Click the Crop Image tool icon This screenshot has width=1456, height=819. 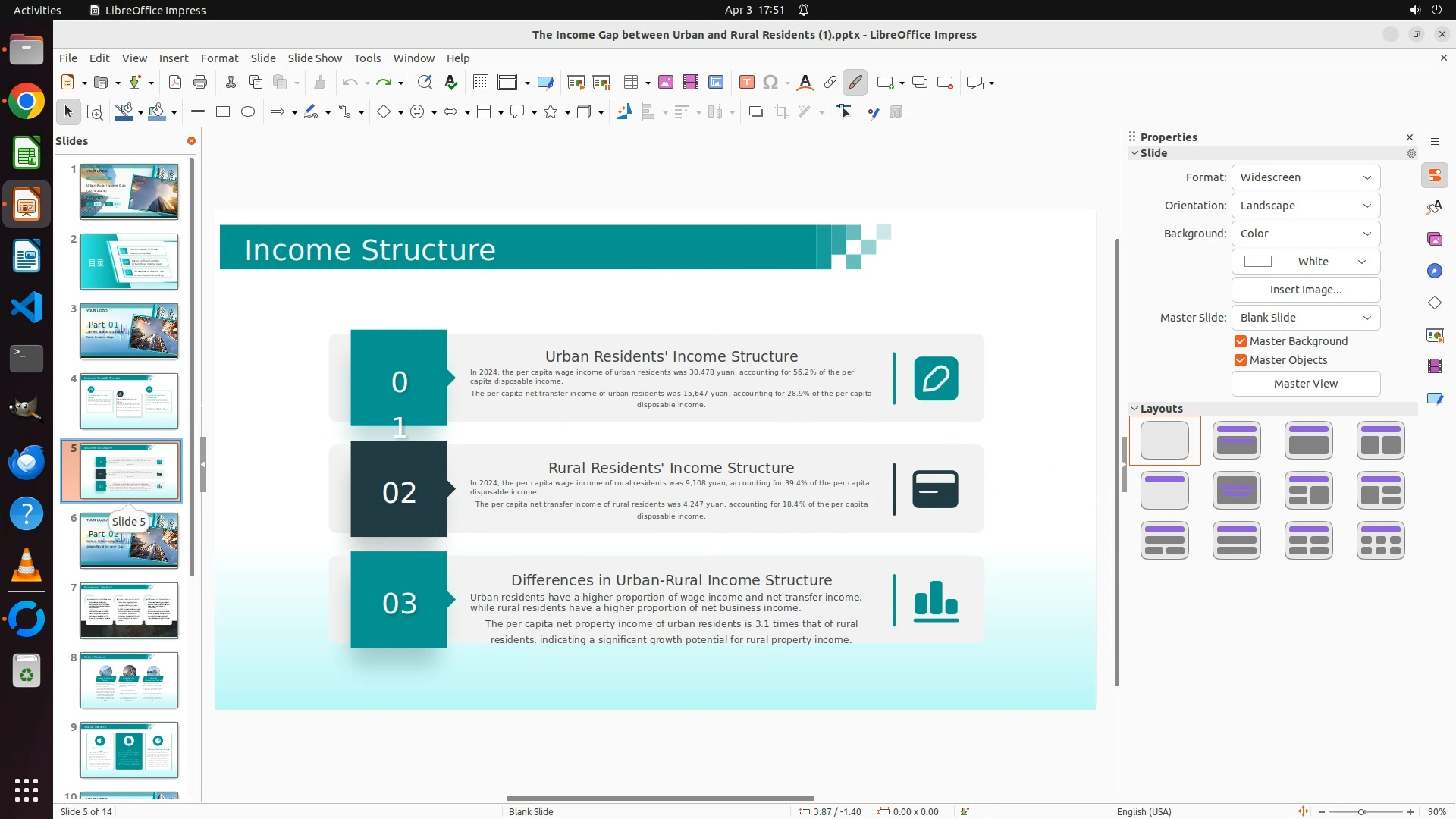click(x=780, y=112)
